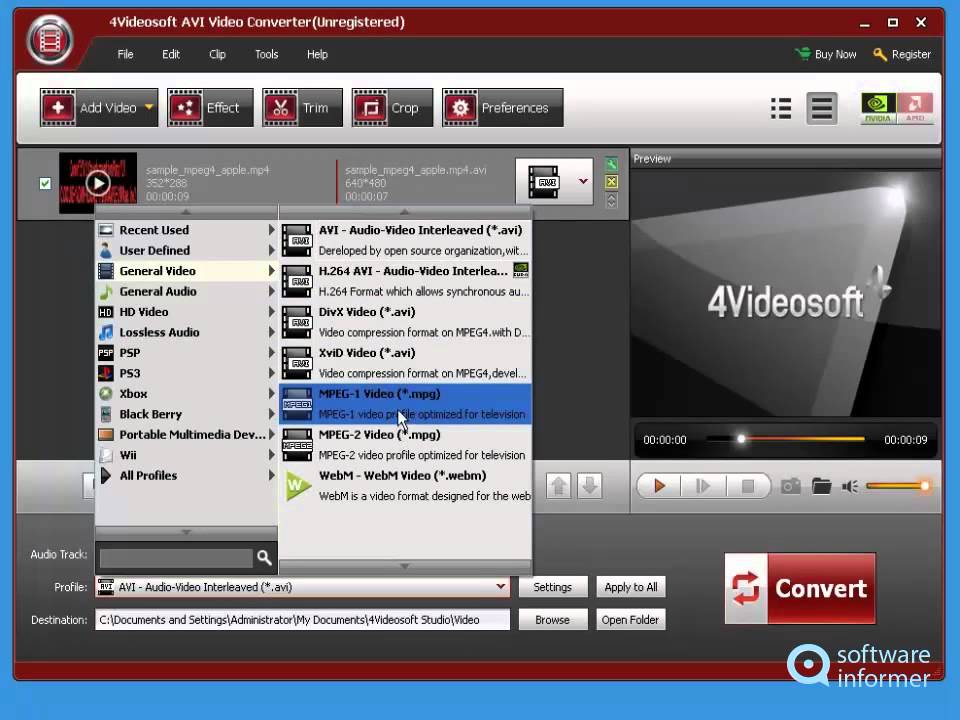Viewport: 960px width, 720px height.
Task: Switch to the compact list view icon
Action: pyautogui.click(x=822, y=108)
